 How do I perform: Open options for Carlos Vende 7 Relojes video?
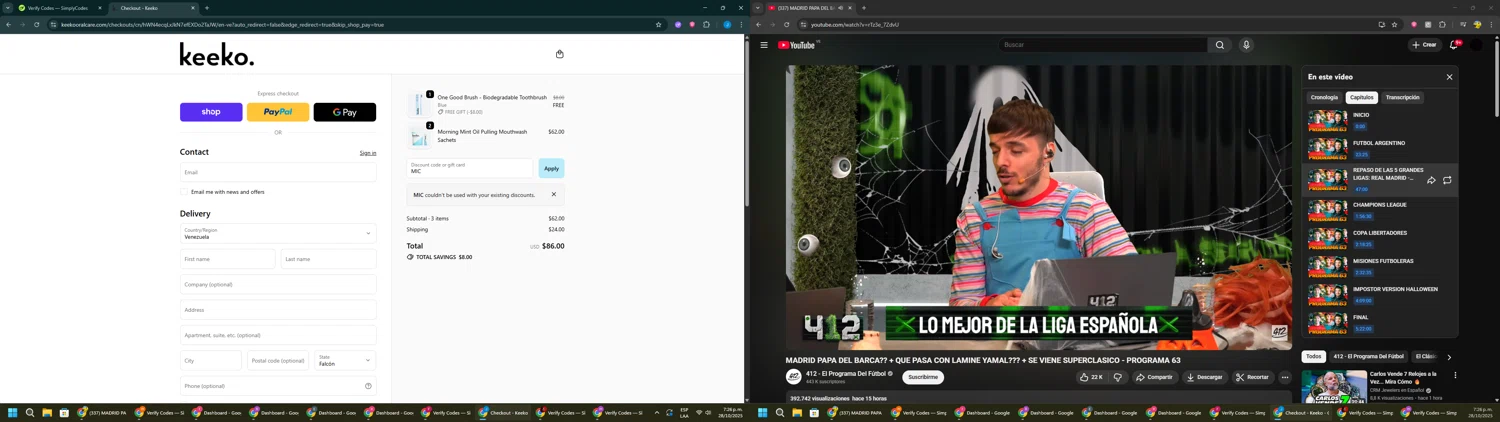coord(1455,376)
